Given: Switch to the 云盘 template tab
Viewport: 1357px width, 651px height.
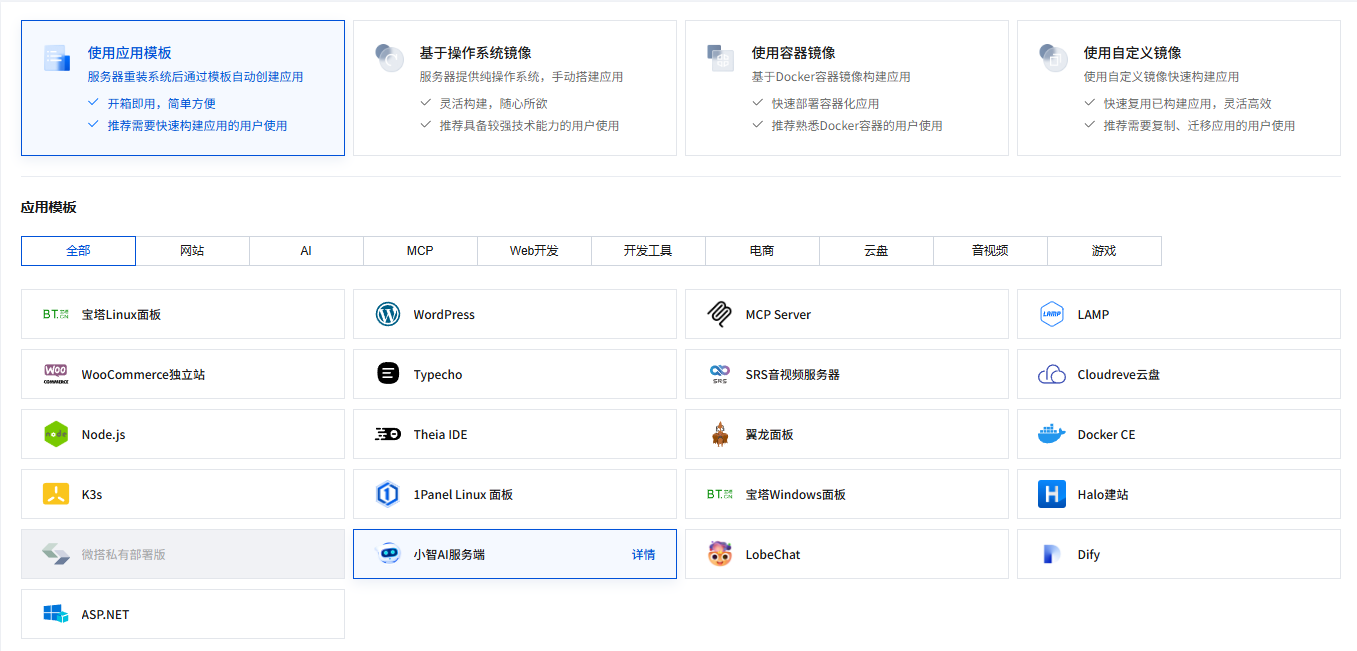Looking at the screenshot, I should [x=876, y=251].
